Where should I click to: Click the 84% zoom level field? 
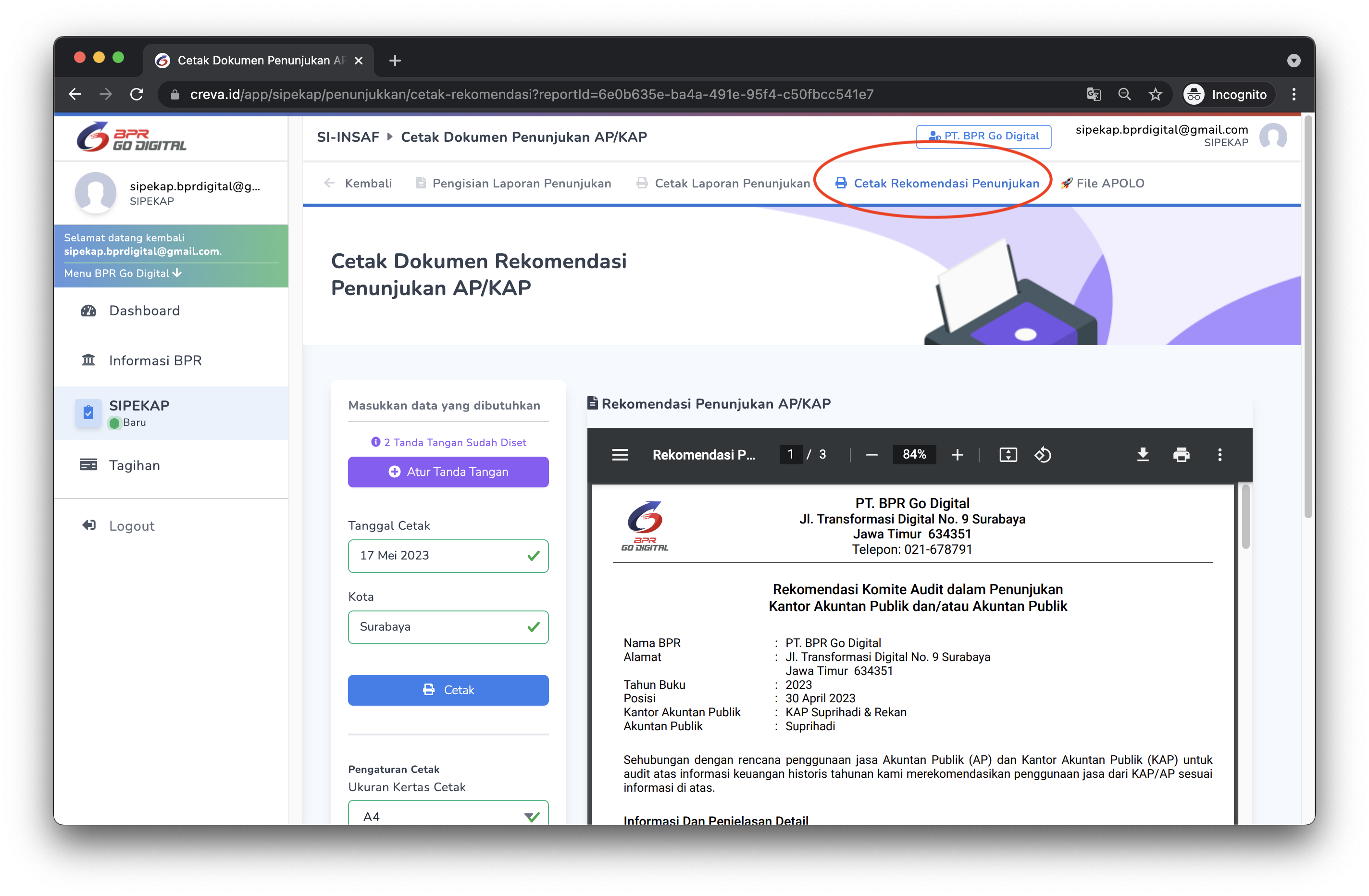(914, 454)
